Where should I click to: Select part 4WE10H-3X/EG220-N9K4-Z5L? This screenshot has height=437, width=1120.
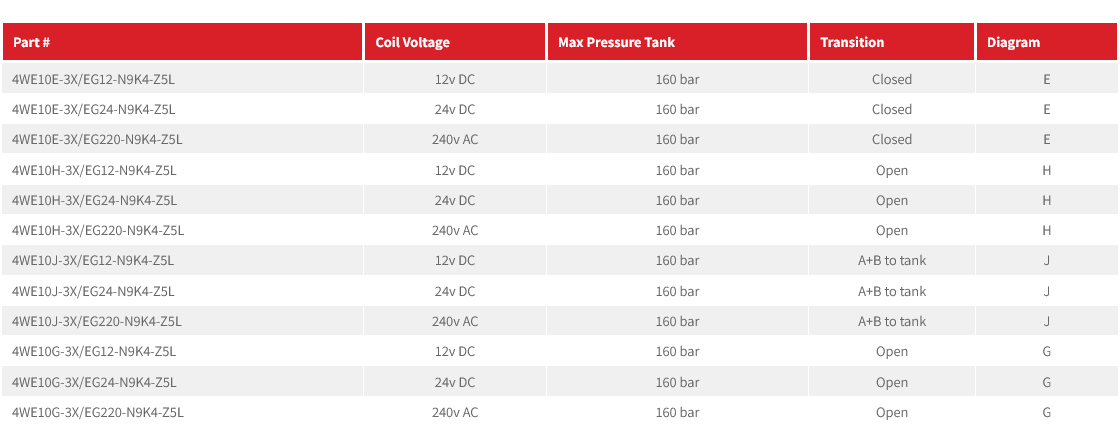pyautogui.click(x=98, y=230)
